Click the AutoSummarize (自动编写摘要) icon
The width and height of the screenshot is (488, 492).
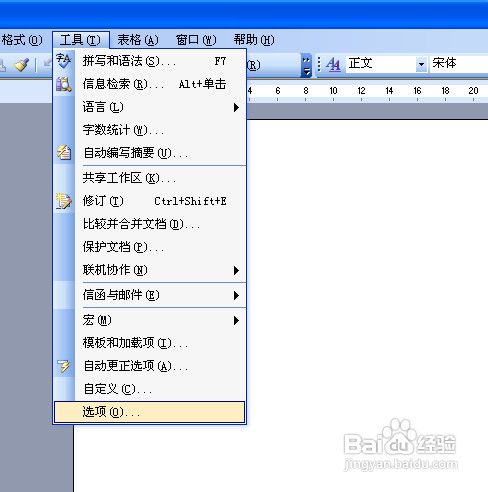click(x=64, y=153)
